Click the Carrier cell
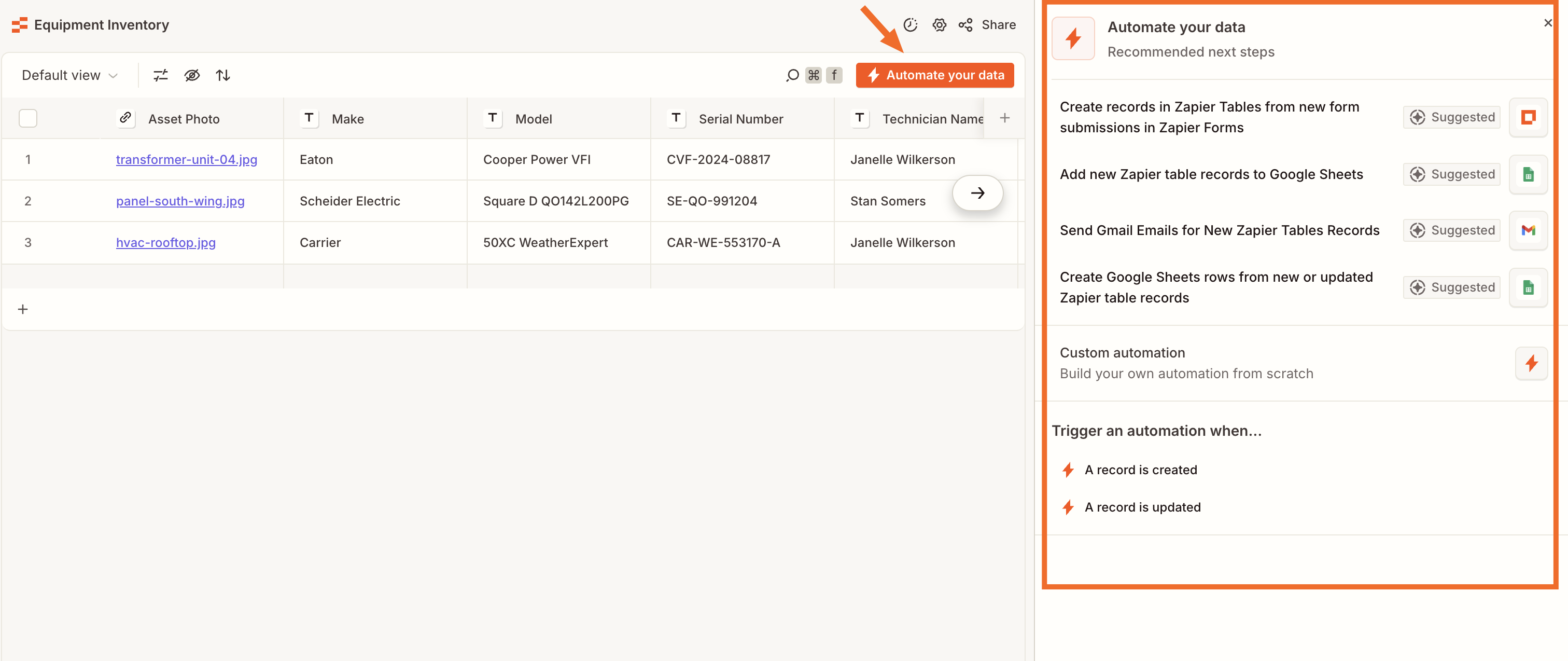The image size is (1568, 661). pyautogui.click(x=375, y=242)
